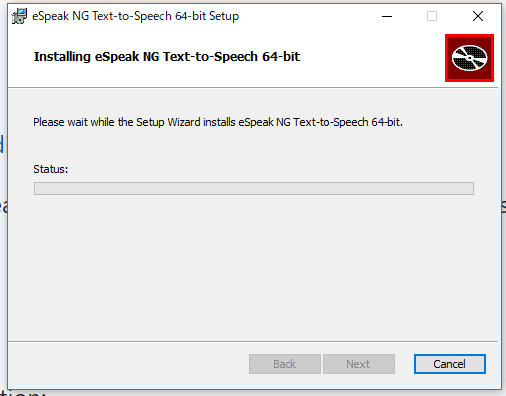This screenshot has width=506, height=396.
Task: Click the greyed-out Next button
Action: click(359, 364)
